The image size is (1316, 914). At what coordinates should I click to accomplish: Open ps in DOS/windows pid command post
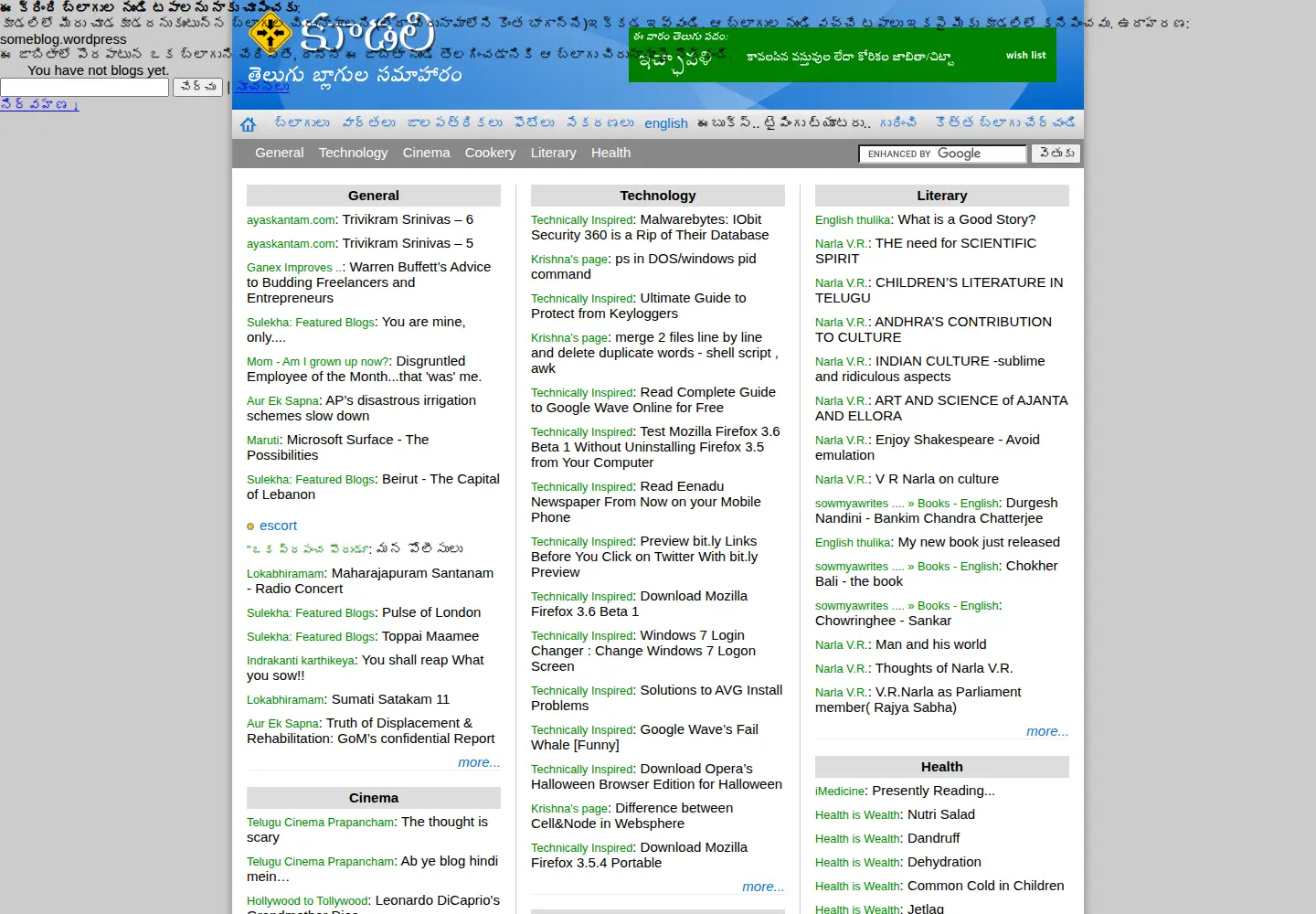pos(643,267)
